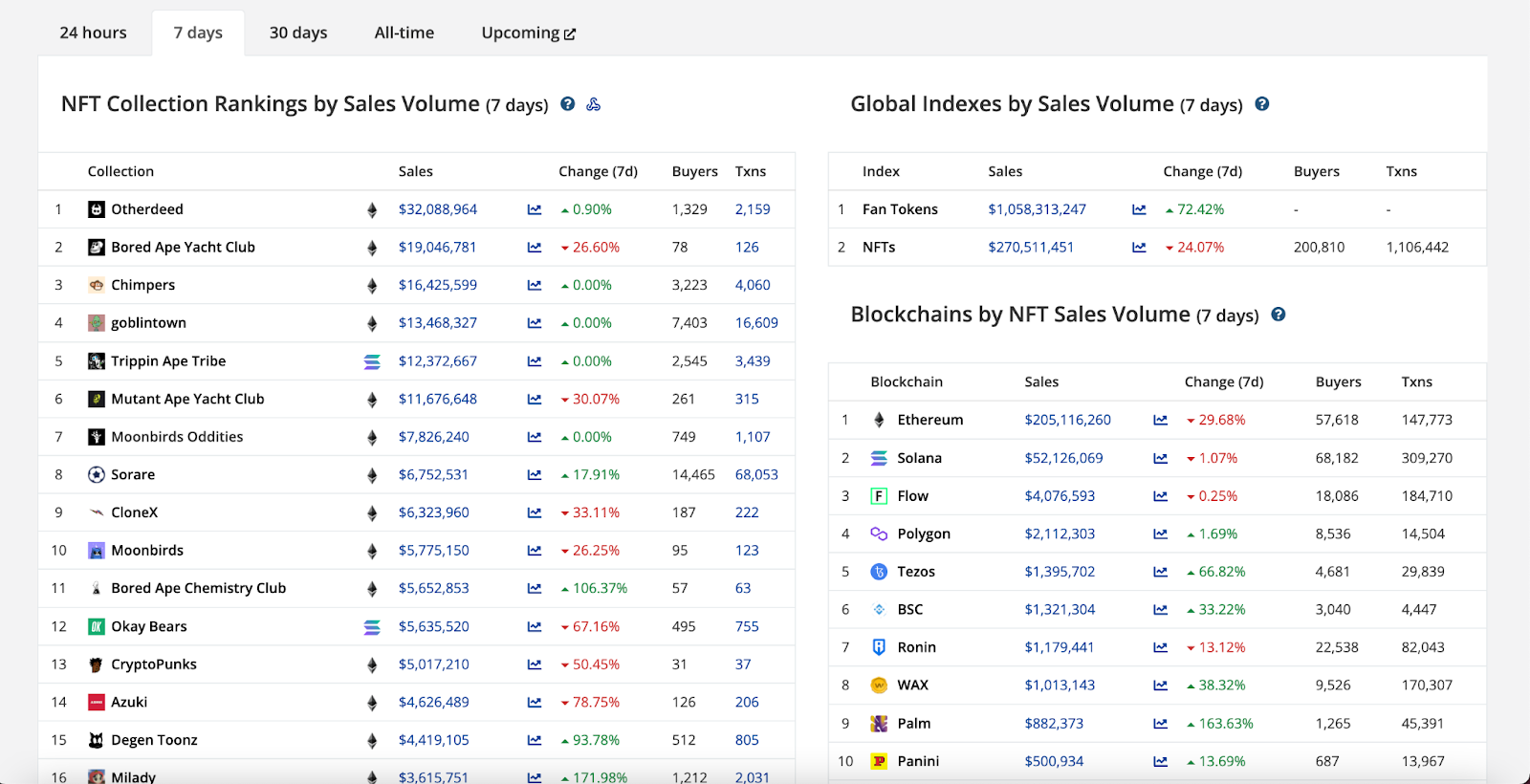The image size is (1530, 784).
Task: Open goblintown sales chart icon
Action: (535, 323)
